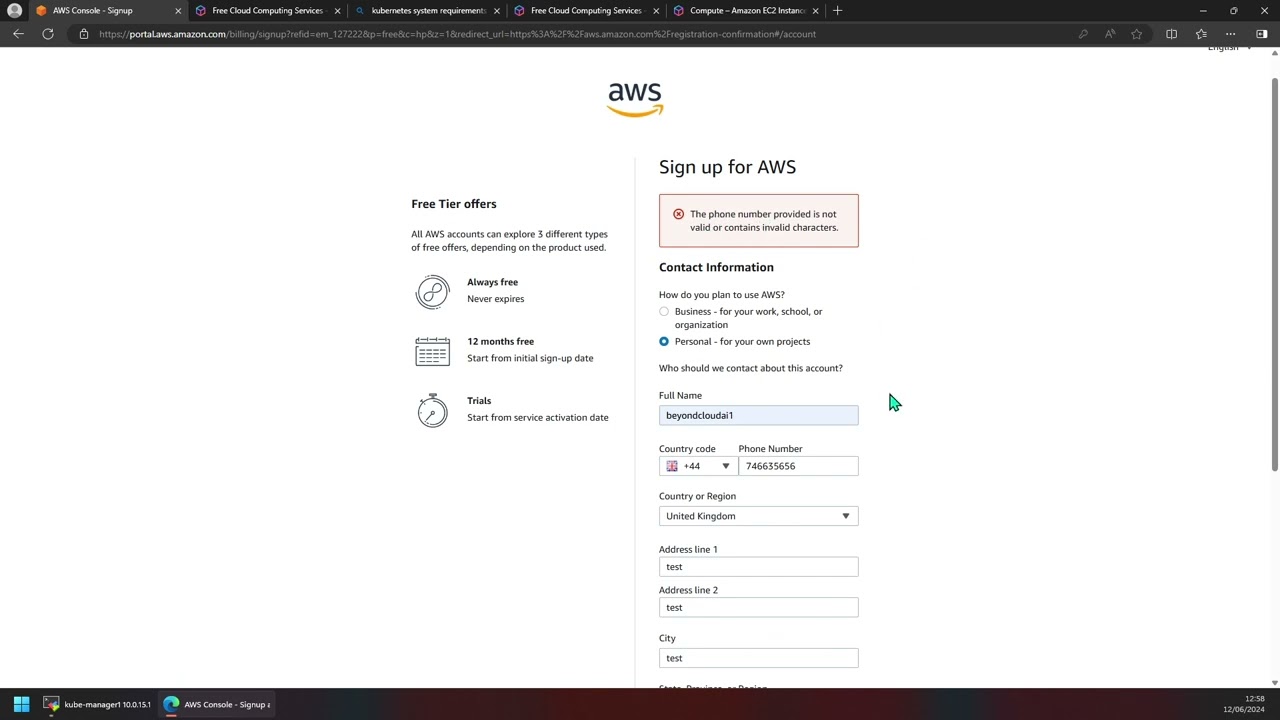The width and height of the screenshot is (1280, 720).
Task: Click Start from service activation date text
Action: click(x=537, y=417)
